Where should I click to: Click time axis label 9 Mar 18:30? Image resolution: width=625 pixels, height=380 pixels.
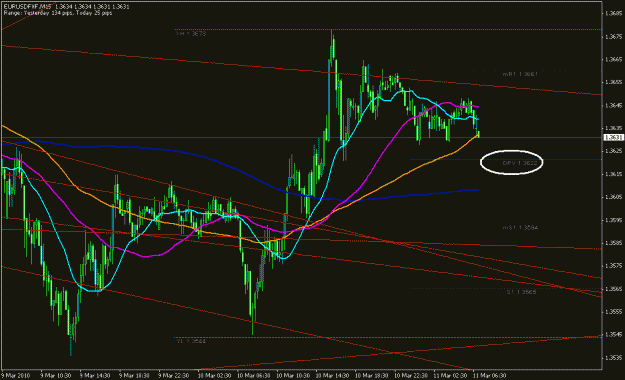(134, 376)
